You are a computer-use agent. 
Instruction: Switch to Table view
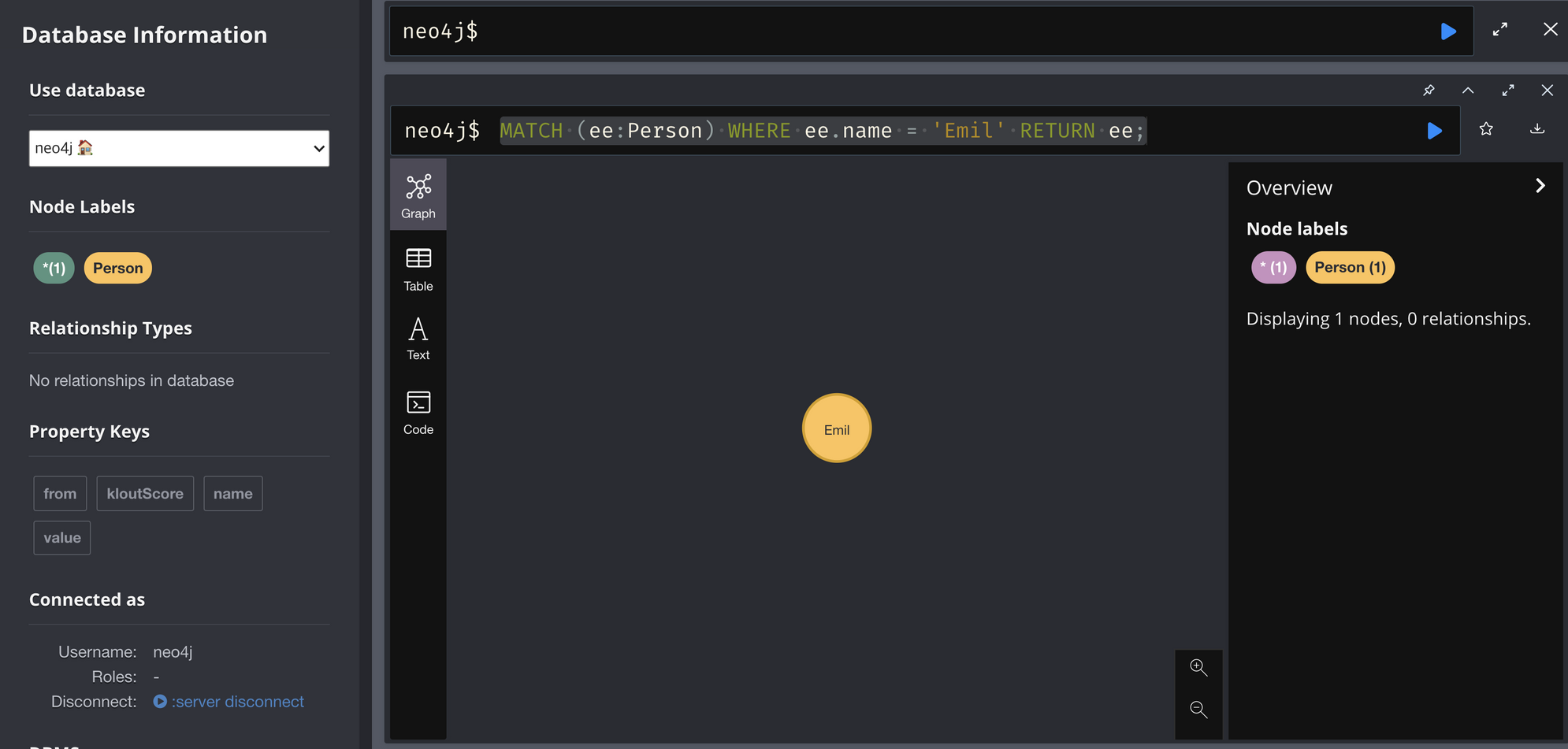click(418, 269)
